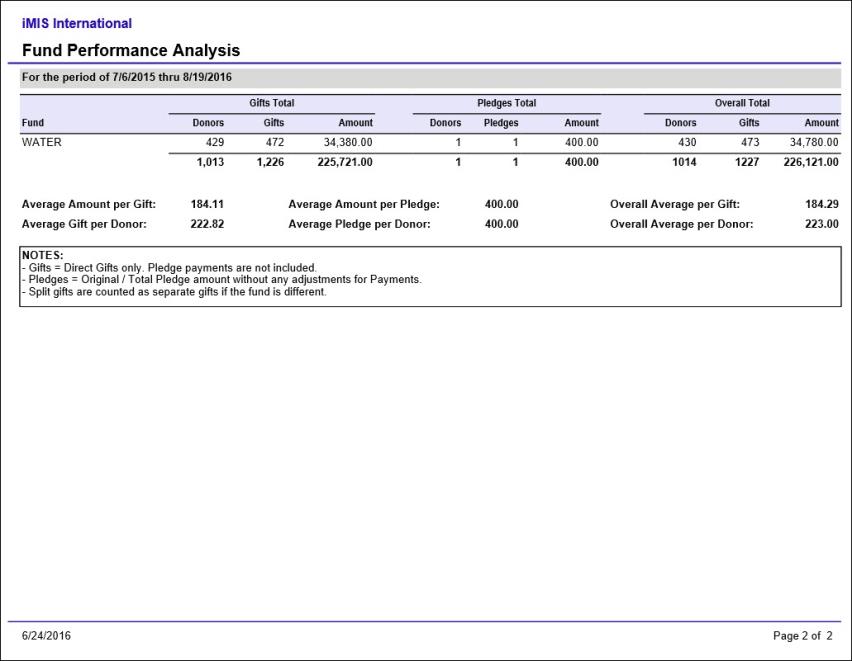Click the Average Amount per Gift label
The image size is (852, 661).
(89, 204)
